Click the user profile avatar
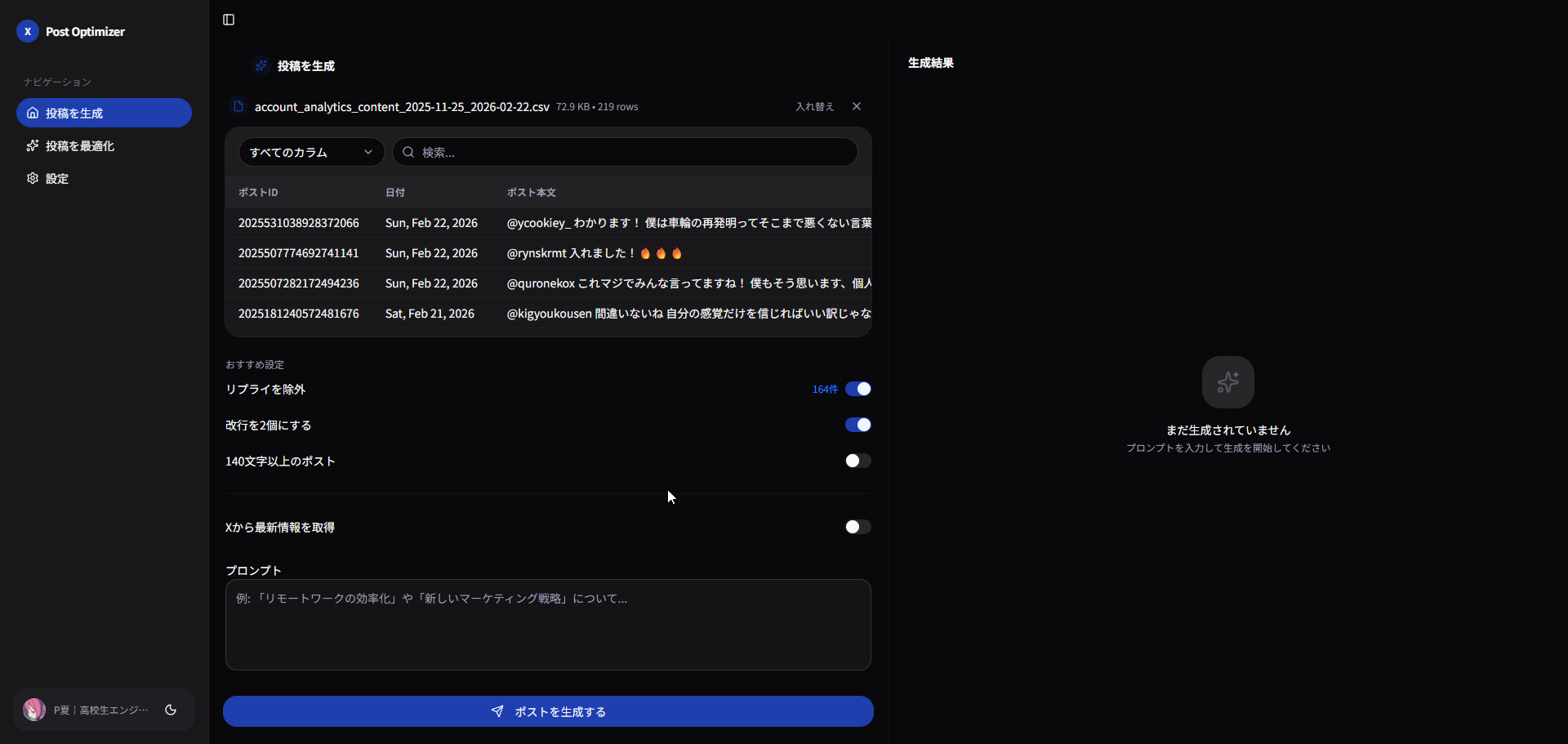 point(34,709)
